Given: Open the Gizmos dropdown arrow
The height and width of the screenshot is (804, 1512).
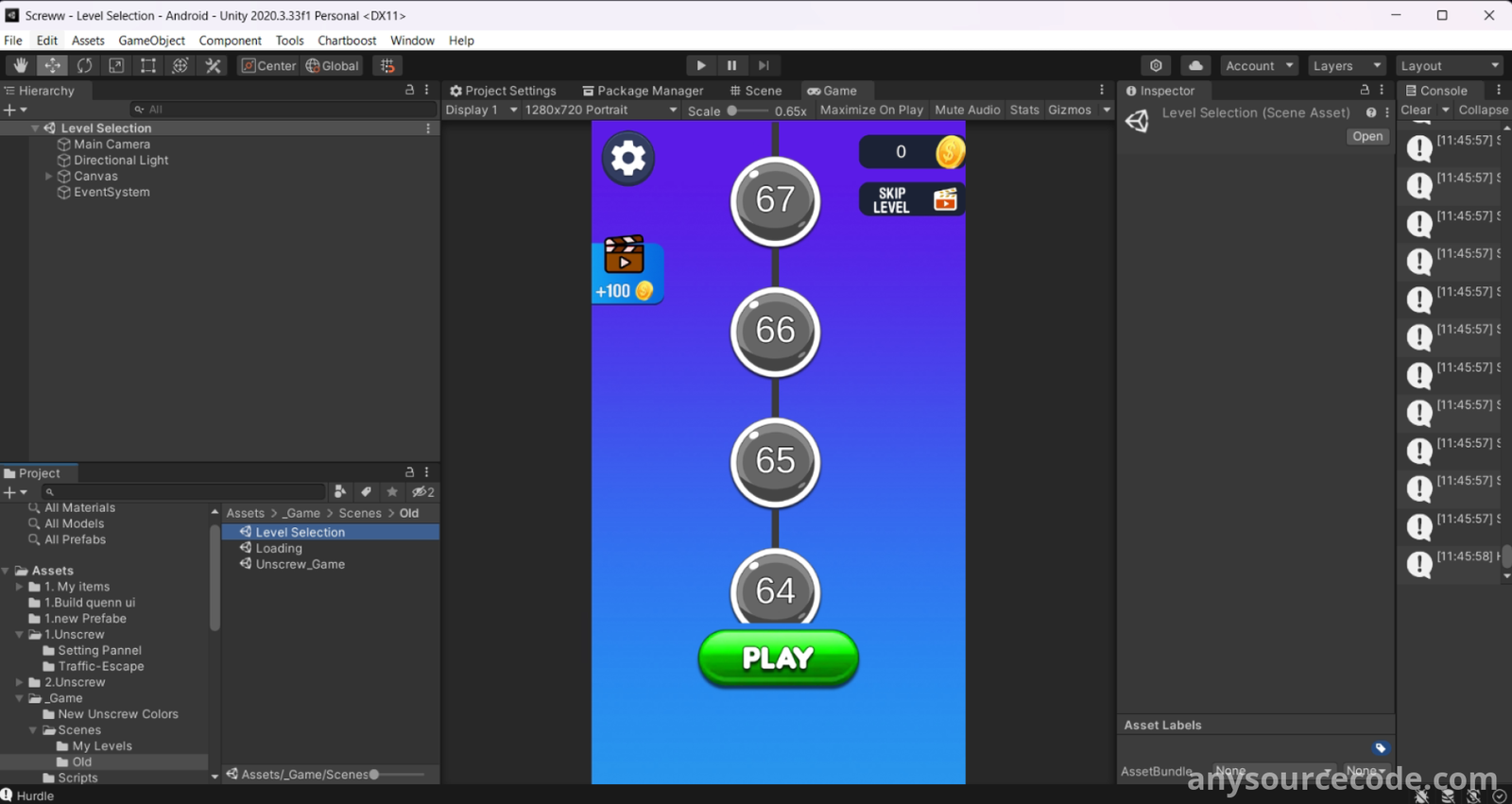Looking at the screenshot, I should (1107, 111).
